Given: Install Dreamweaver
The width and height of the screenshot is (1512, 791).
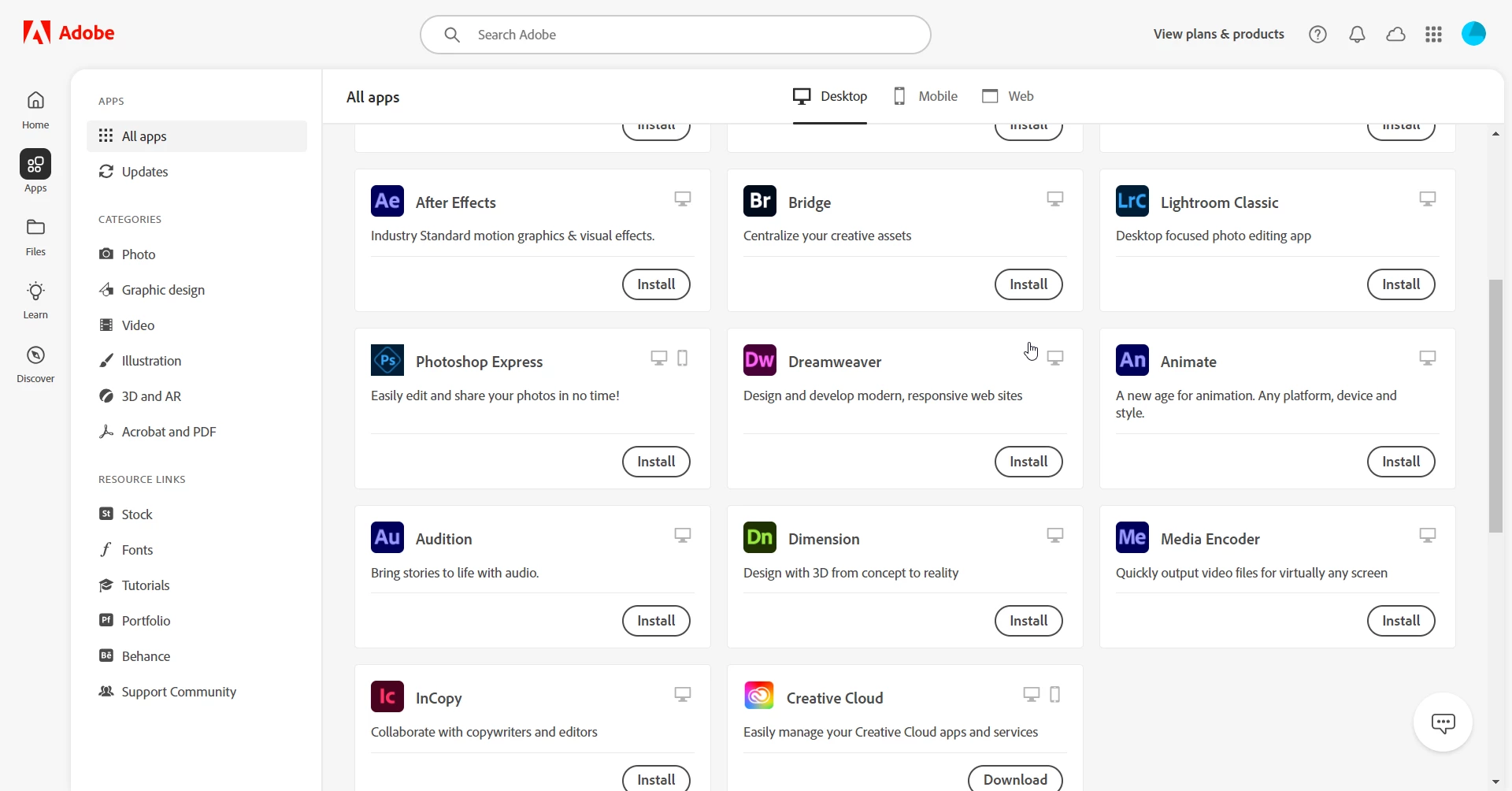Looking at the screenshot, I should point(1028,462).
